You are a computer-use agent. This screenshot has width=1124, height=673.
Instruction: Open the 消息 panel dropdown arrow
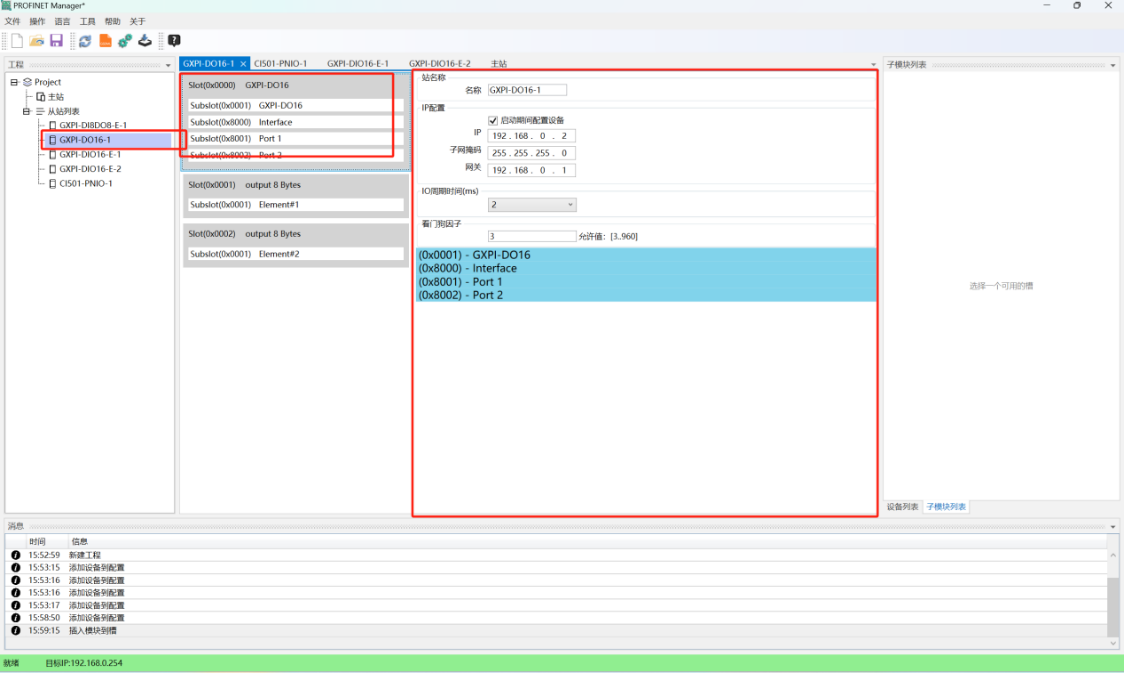click(x=1113, y=527)
